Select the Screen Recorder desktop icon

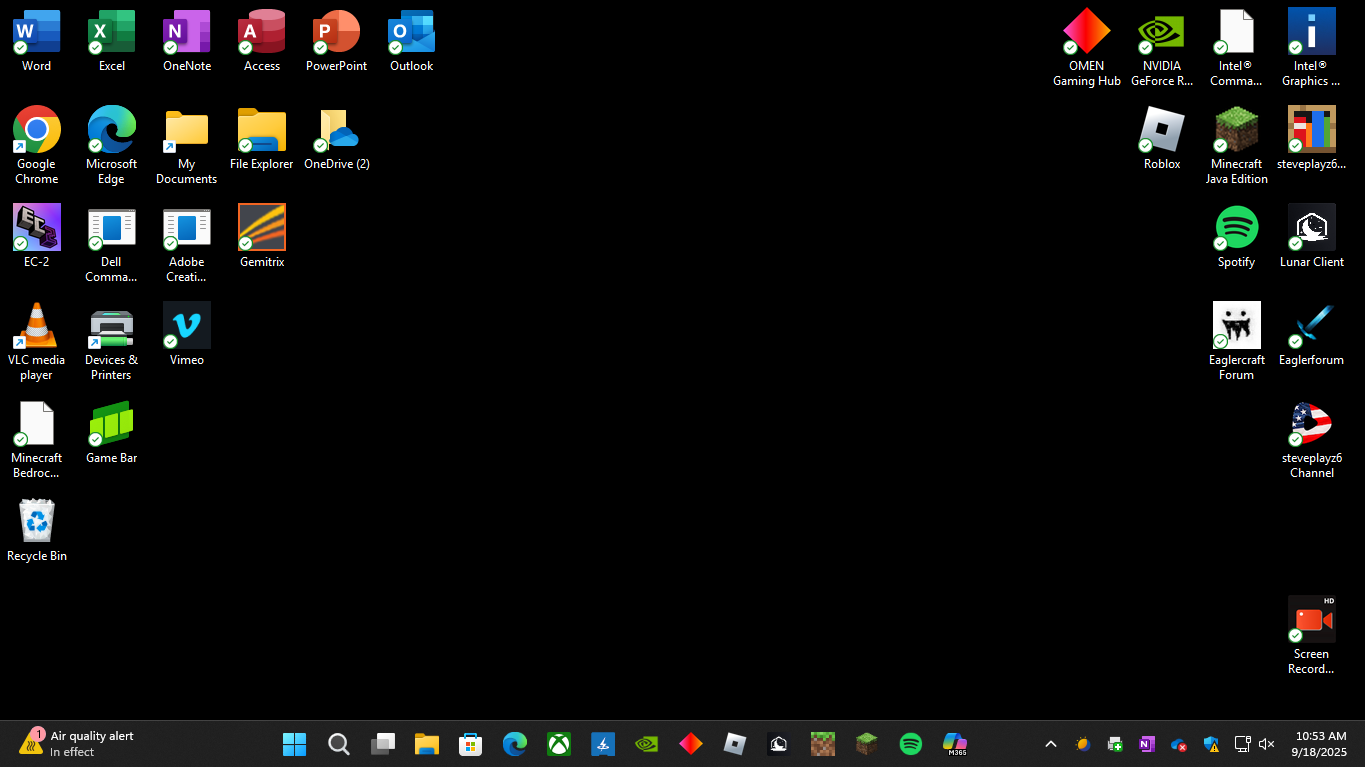pyautogui.click(x=1311, y=620)
